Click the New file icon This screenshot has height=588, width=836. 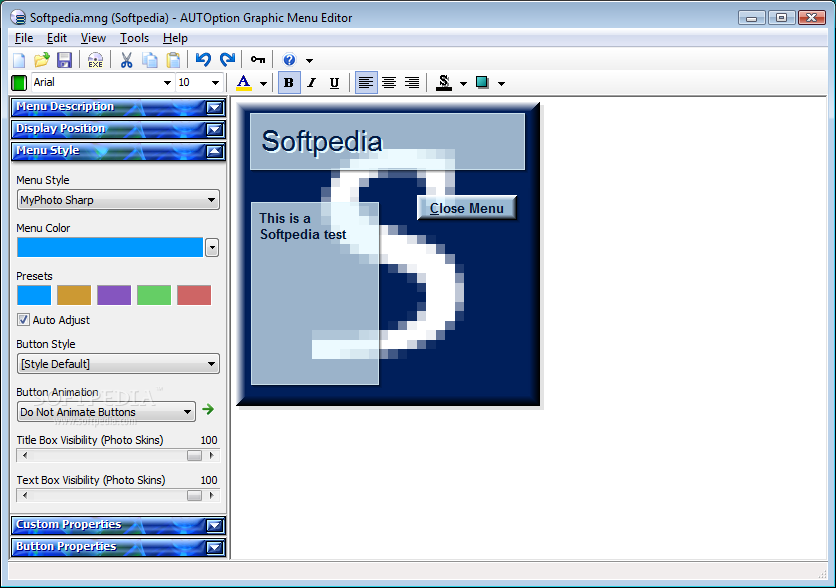click(x=19, y=60)
